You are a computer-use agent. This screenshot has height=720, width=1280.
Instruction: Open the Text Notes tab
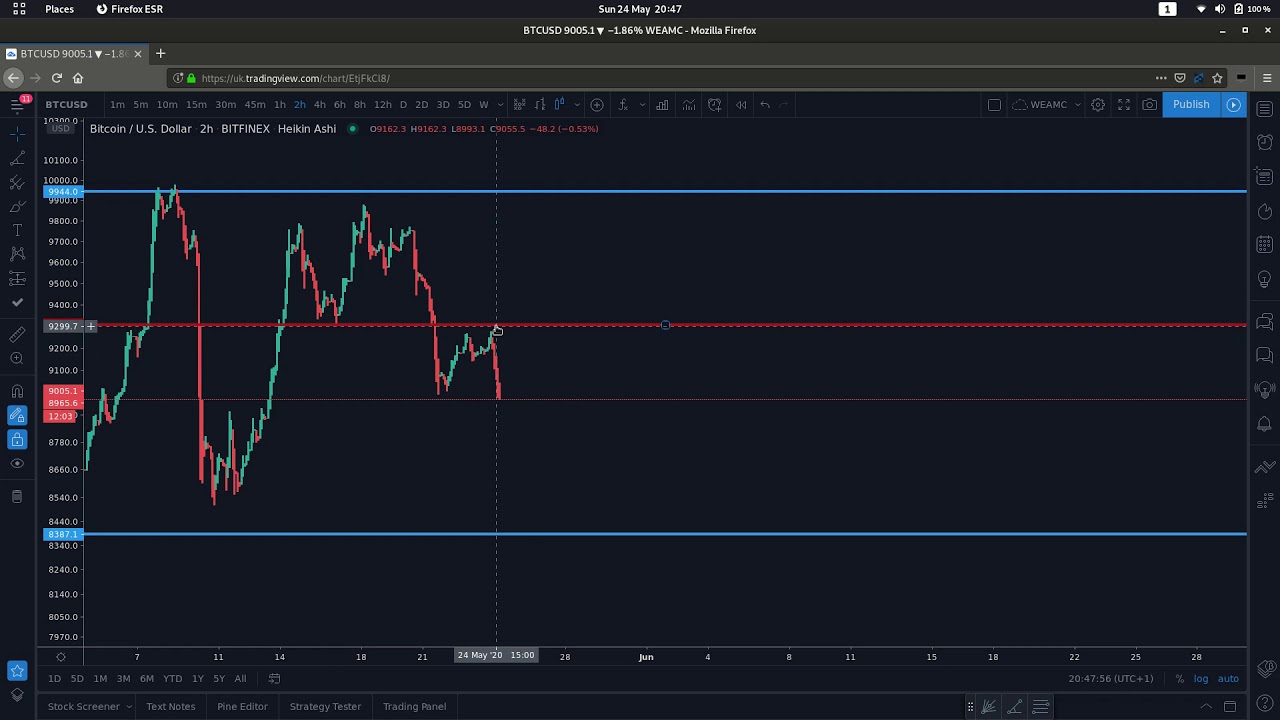(171, 706)
